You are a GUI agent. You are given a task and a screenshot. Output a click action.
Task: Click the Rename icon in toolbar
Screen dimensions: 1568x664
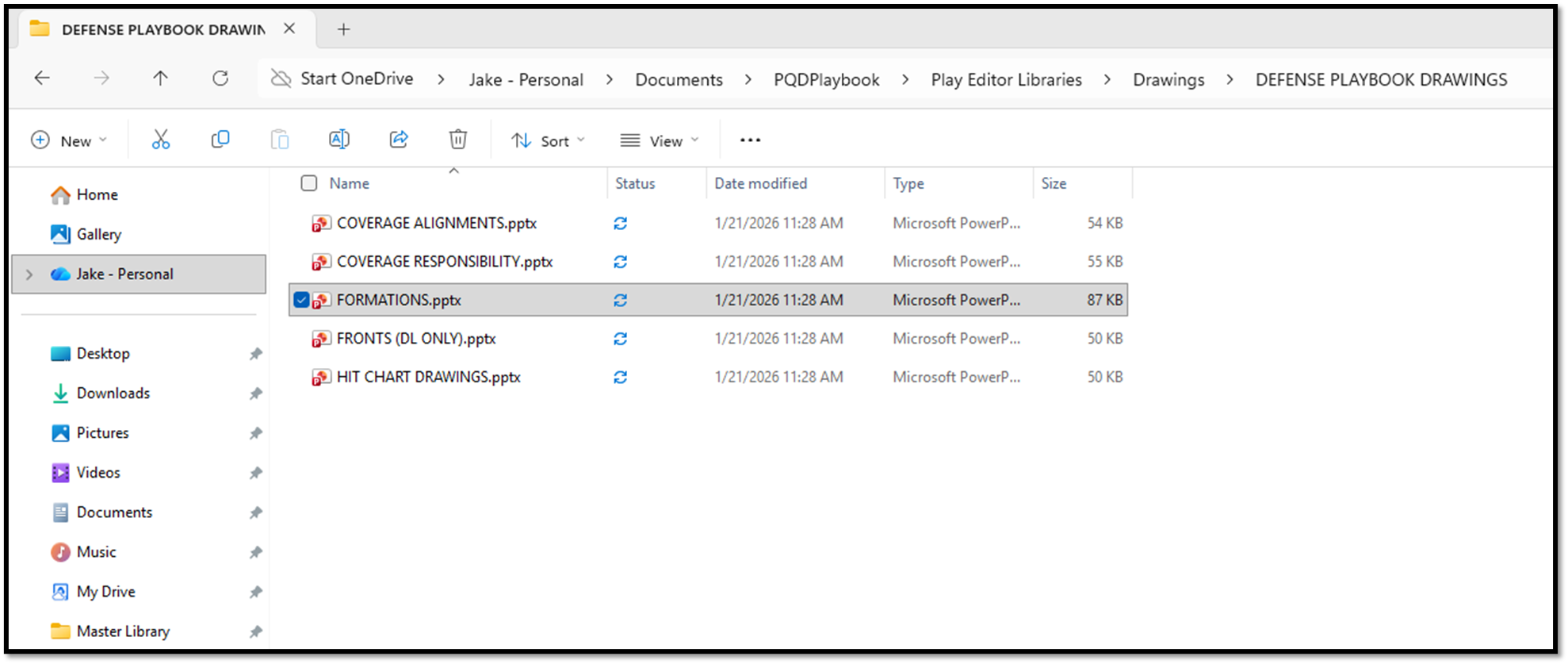click(339, 140)
